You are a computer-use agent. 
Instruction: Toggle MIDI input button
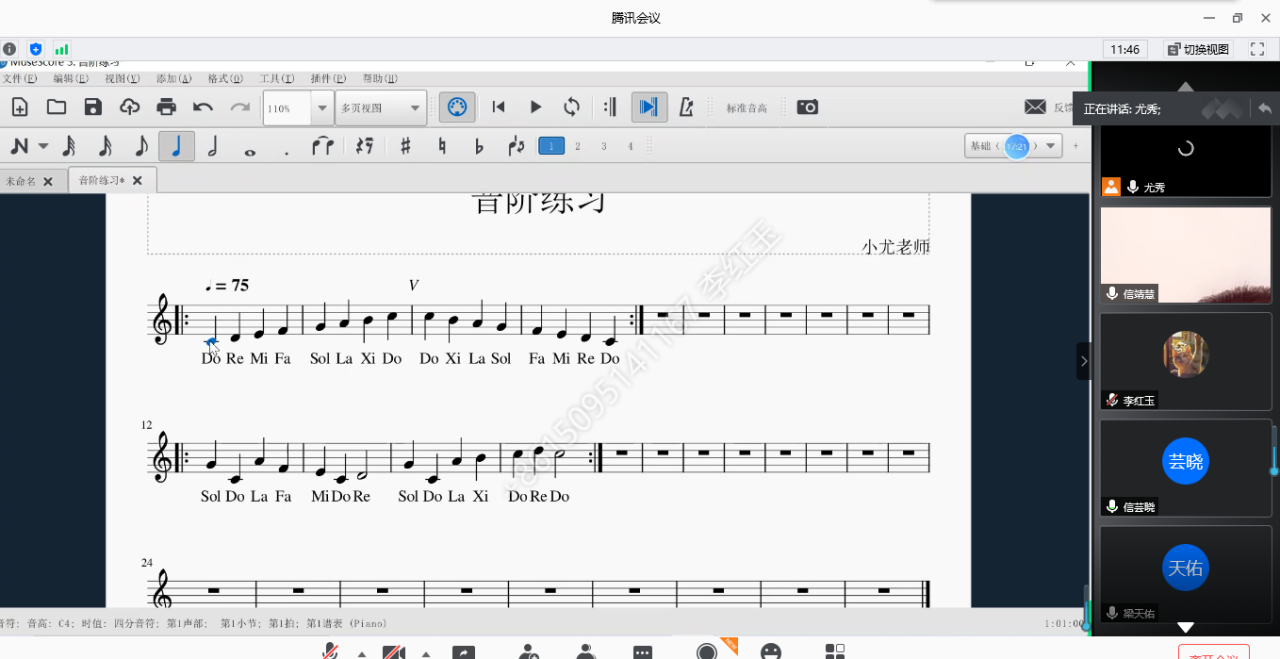pyautogui.click(x=457, y=107)
